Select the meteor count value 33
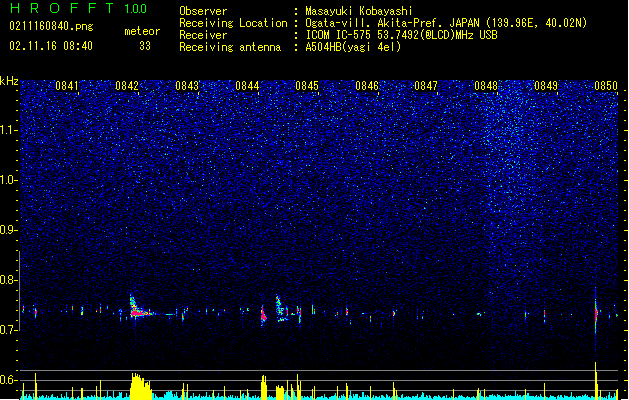The width and height of the screenshot is (629, 400). (145, 46)
